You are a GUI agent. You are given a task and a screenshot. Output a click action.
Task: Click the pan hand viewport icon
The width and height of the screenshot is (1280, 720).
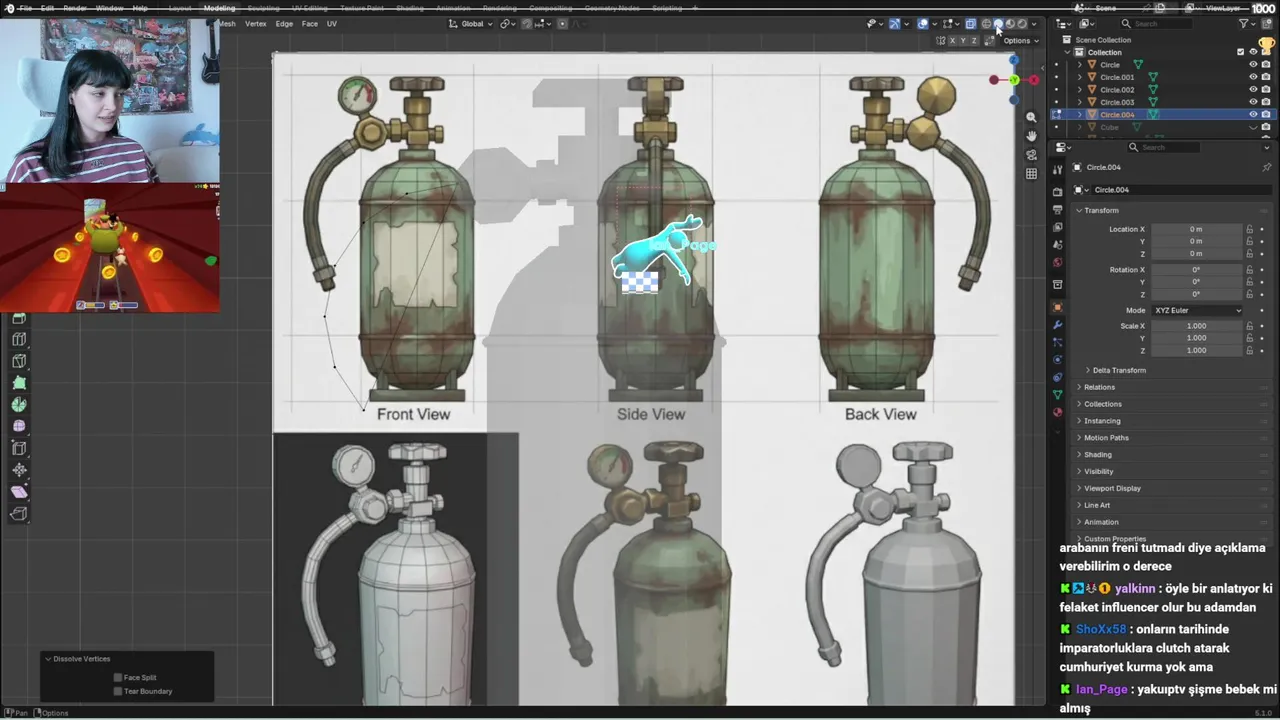(x=1031, y=136)
